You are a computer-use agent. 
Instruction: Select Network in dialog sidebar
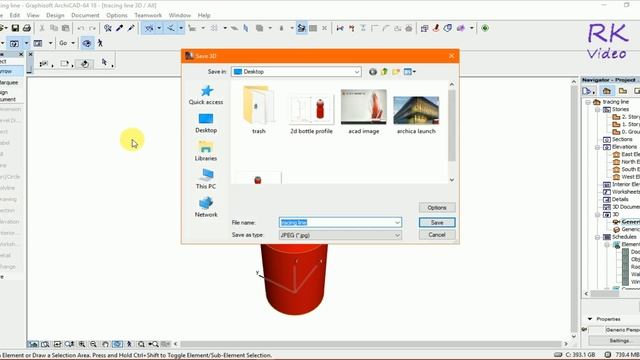pos(206,207)
